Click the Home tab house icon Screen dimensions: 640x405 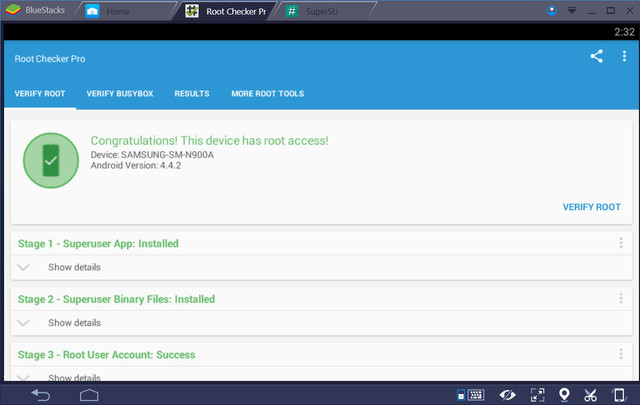[92, 11]
